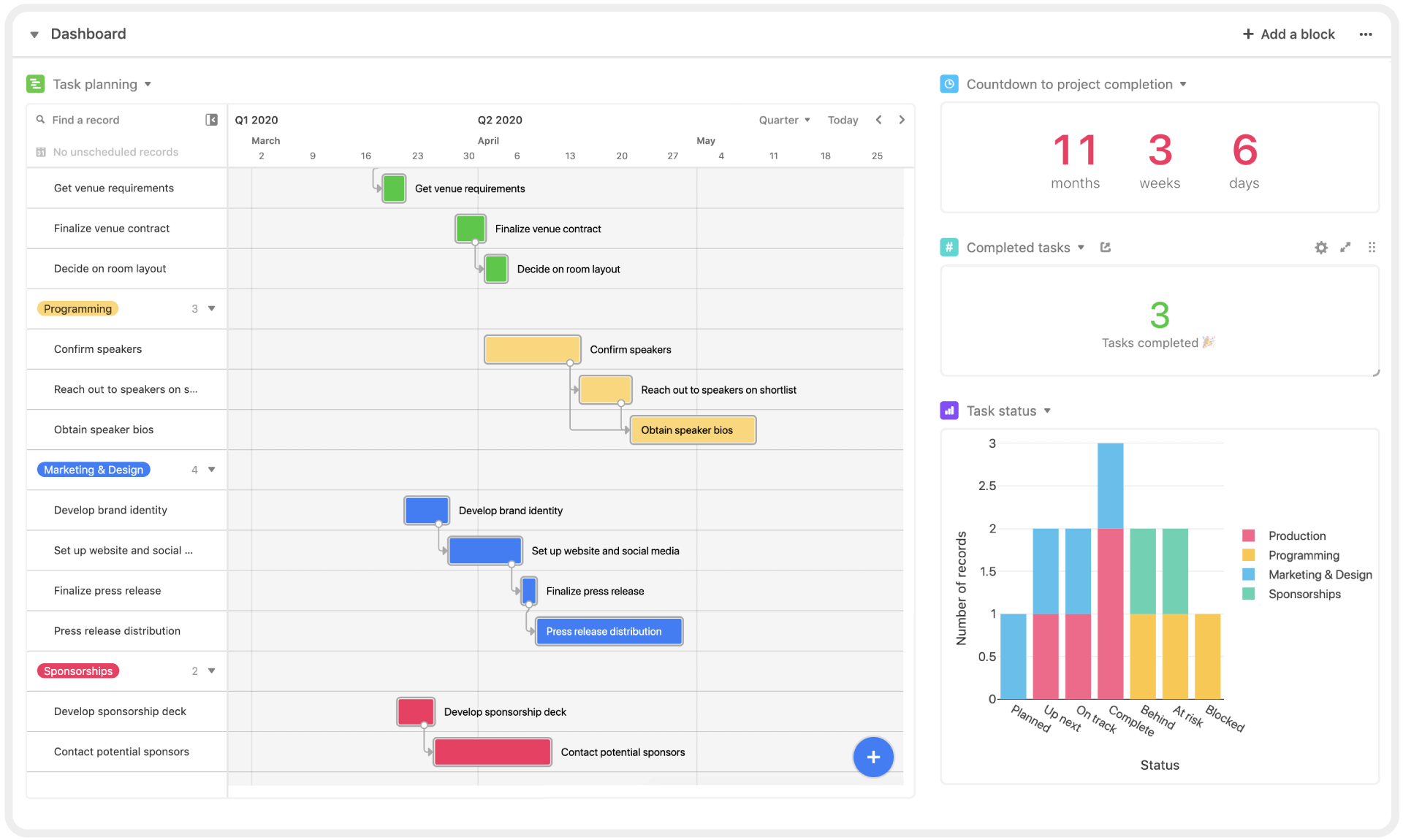Image resolution: width=1403 pixels, height=840 pixels.
Task: Click Confirm speakers row in list
Action: (127, 349)
